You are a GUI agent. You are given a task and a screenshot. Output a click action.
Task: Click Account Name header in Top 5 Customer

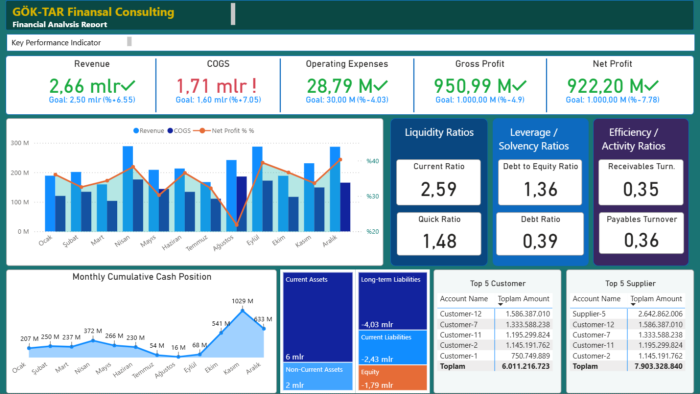pos(463,299)
